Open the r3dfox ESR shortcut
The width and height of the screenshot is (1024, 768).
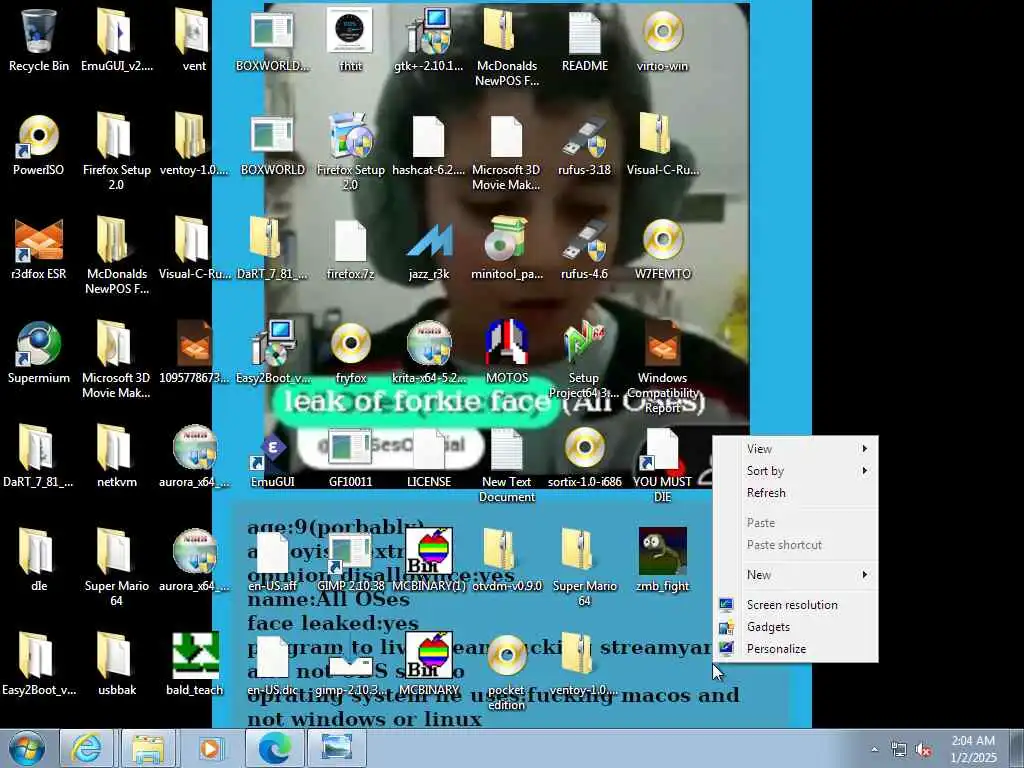click(39, 248)
